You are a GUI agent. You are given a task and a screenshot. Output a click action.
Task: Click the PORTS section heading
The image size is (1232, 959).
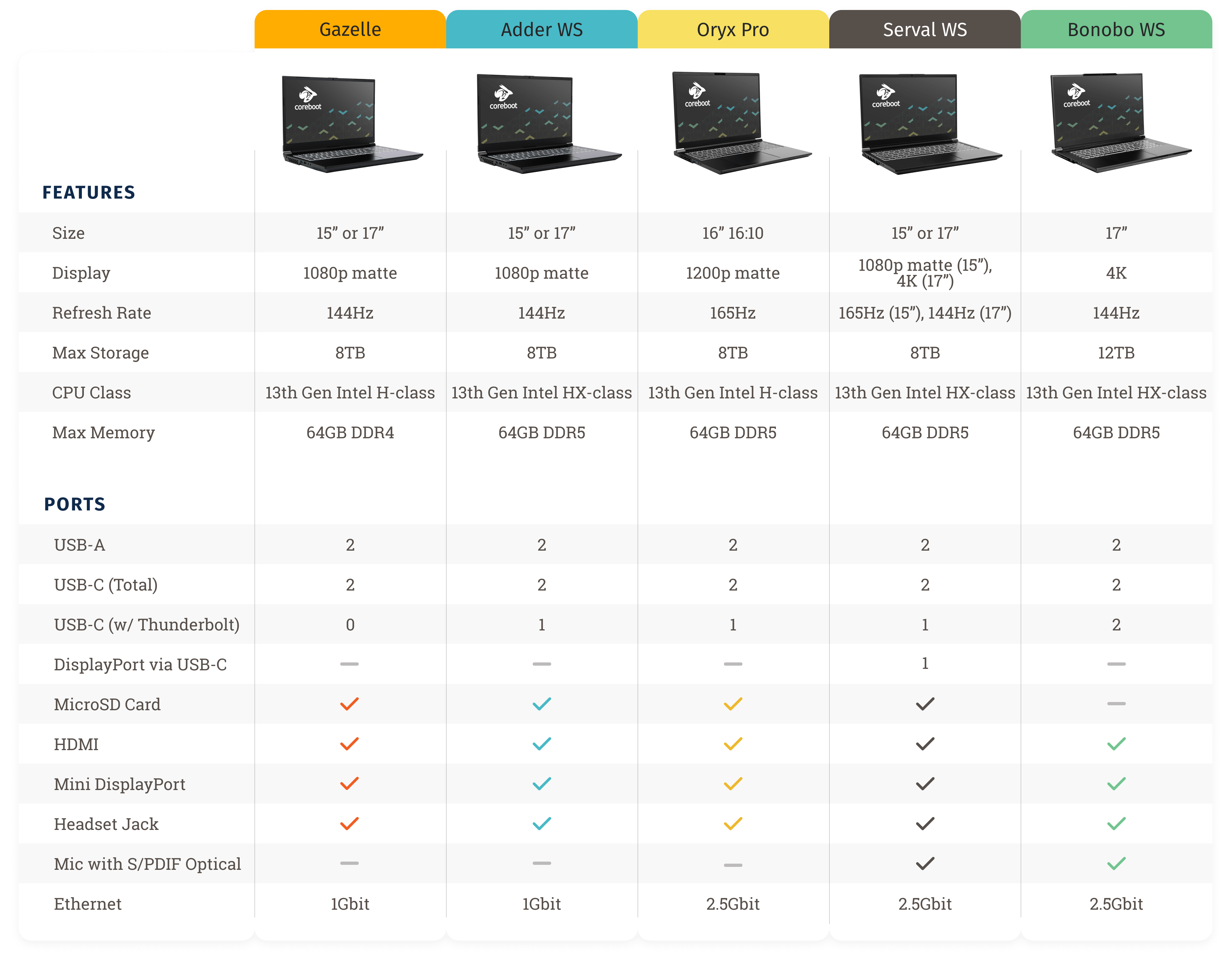point(75,504)
